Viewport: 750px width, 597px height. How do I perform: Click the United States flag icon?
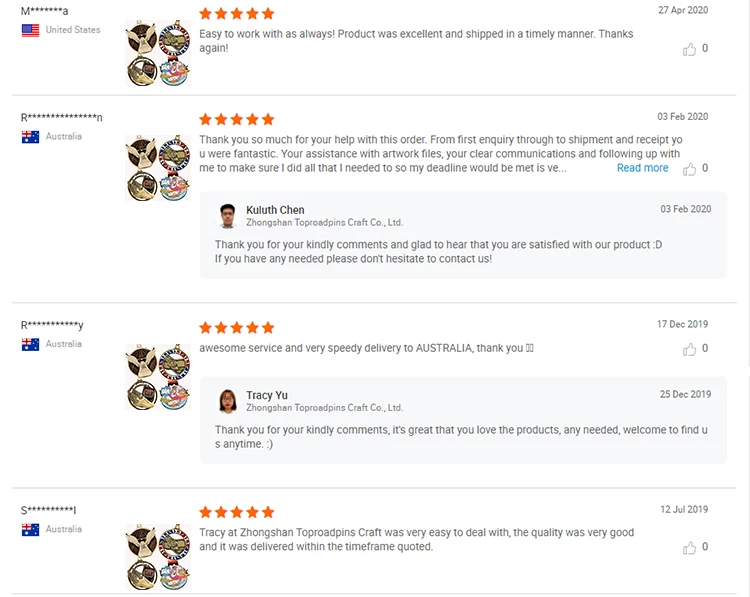[30, 30]
